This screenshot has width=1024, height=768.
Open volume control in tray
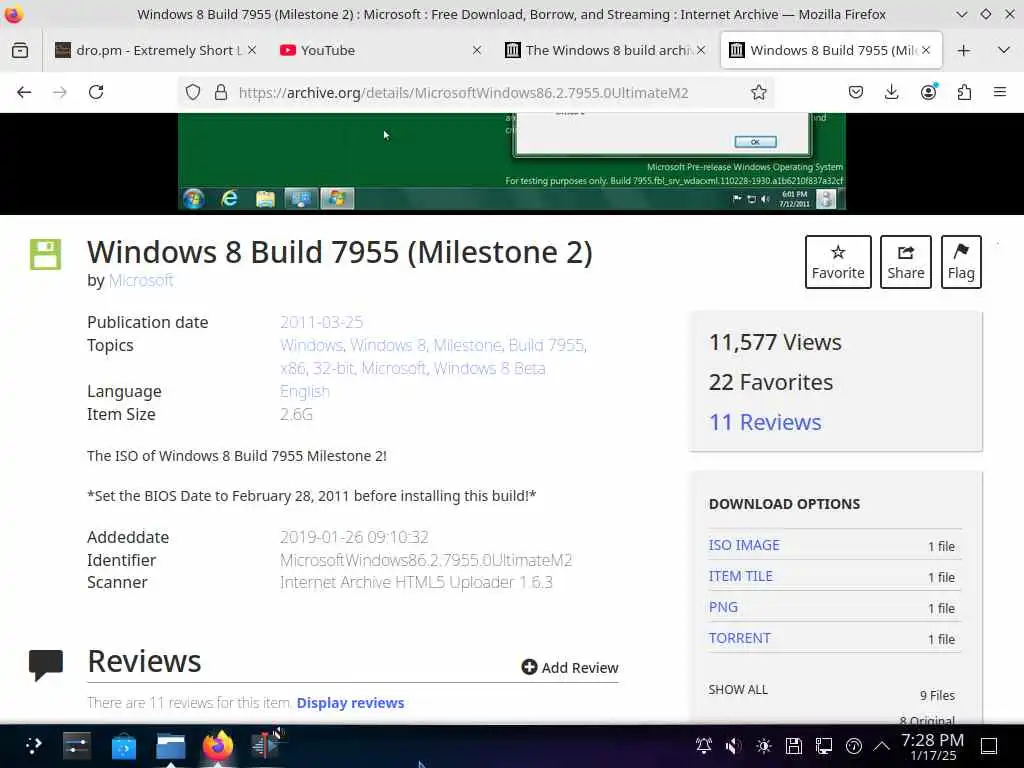[733, 746]
